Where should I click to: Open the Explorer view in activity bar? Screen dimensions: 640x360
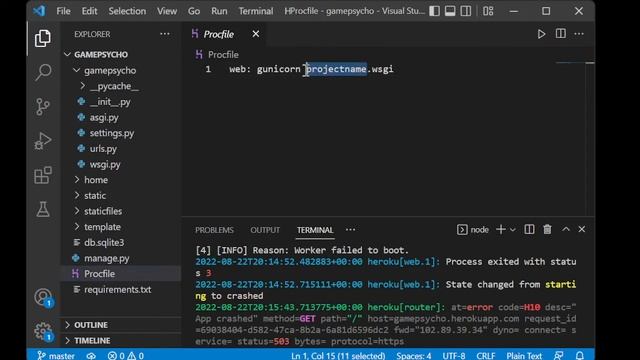click(x=43, y=38)
